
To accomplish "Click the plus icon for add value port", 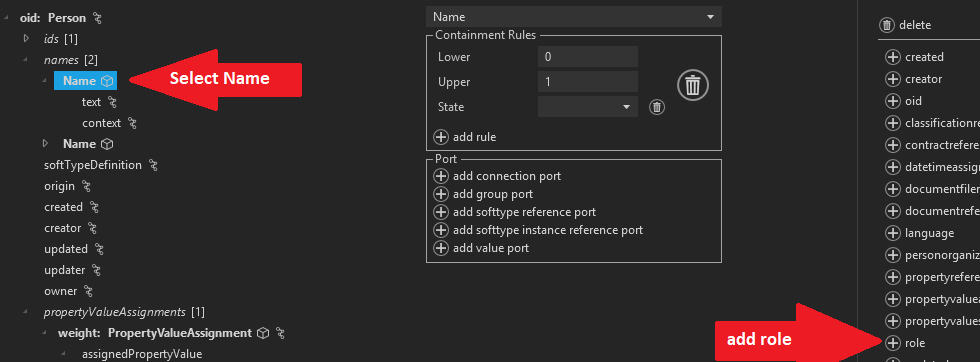I will [x=441, y=248].
